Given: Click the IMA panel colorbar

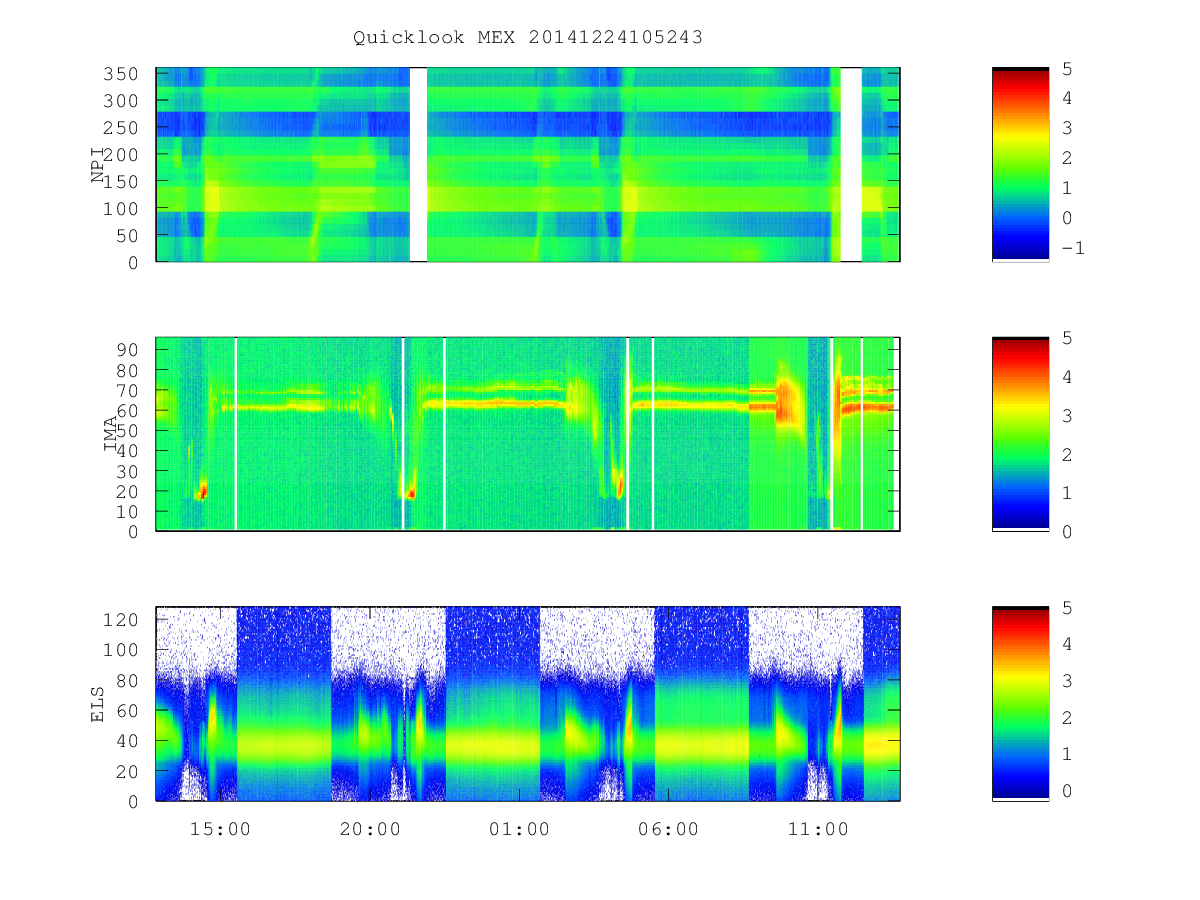Looking at the screenshot, I should 1020,434.
